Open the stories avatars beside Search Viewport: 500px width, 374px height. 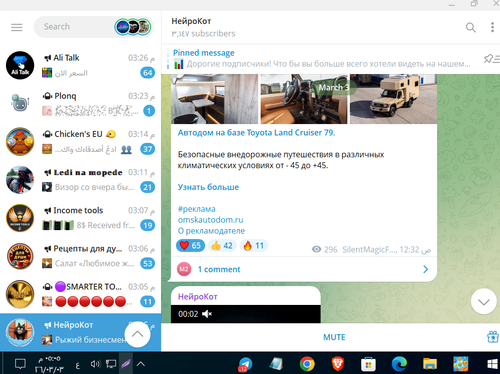tap(133, 27)
